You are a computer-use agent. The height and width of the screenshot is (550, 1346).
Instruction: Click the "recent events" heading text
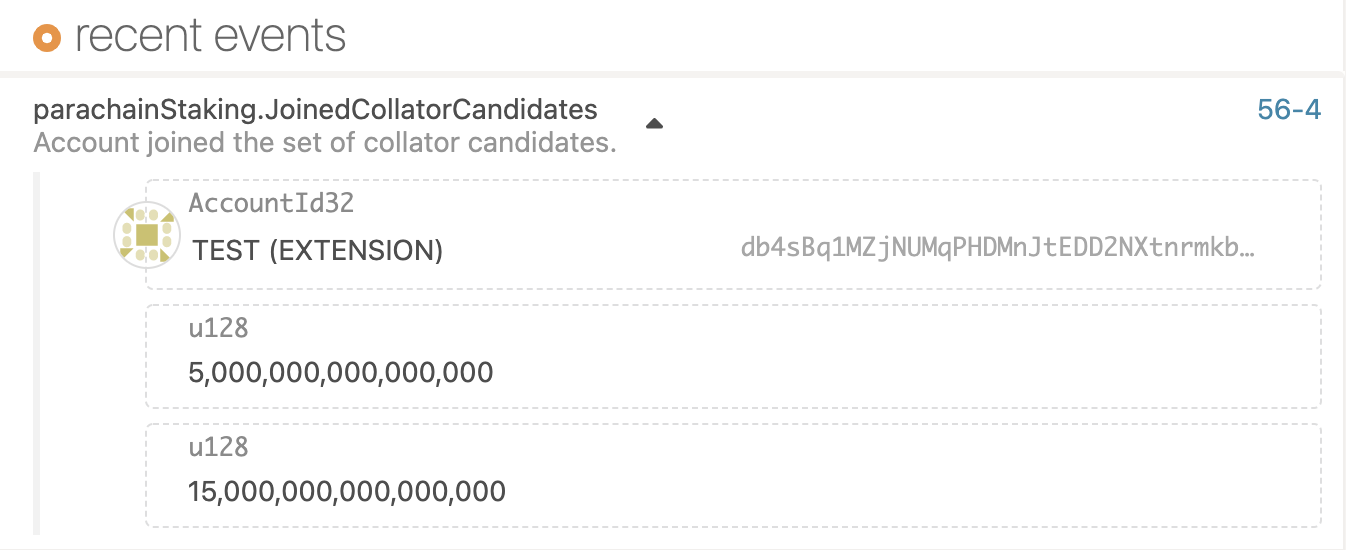(x=210, y=37)
